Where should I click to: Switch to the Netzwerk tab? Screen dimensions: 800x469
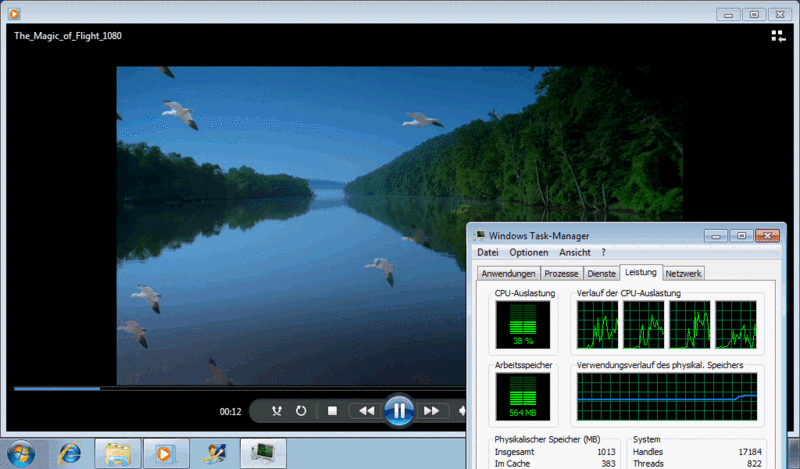[683, 274]
